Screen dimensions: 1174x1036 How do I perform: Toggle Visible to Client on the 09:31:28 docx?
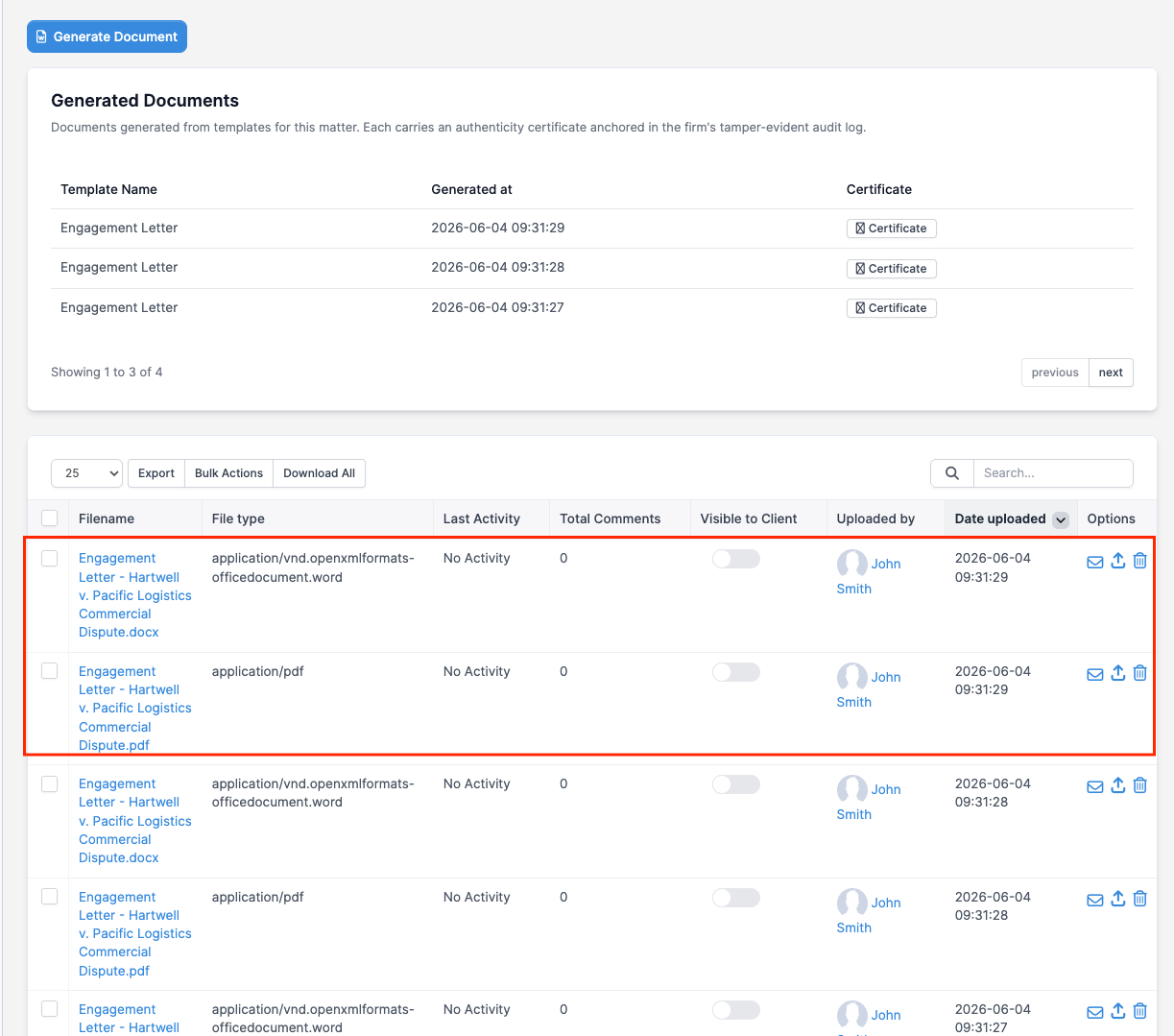pos(736,784)
